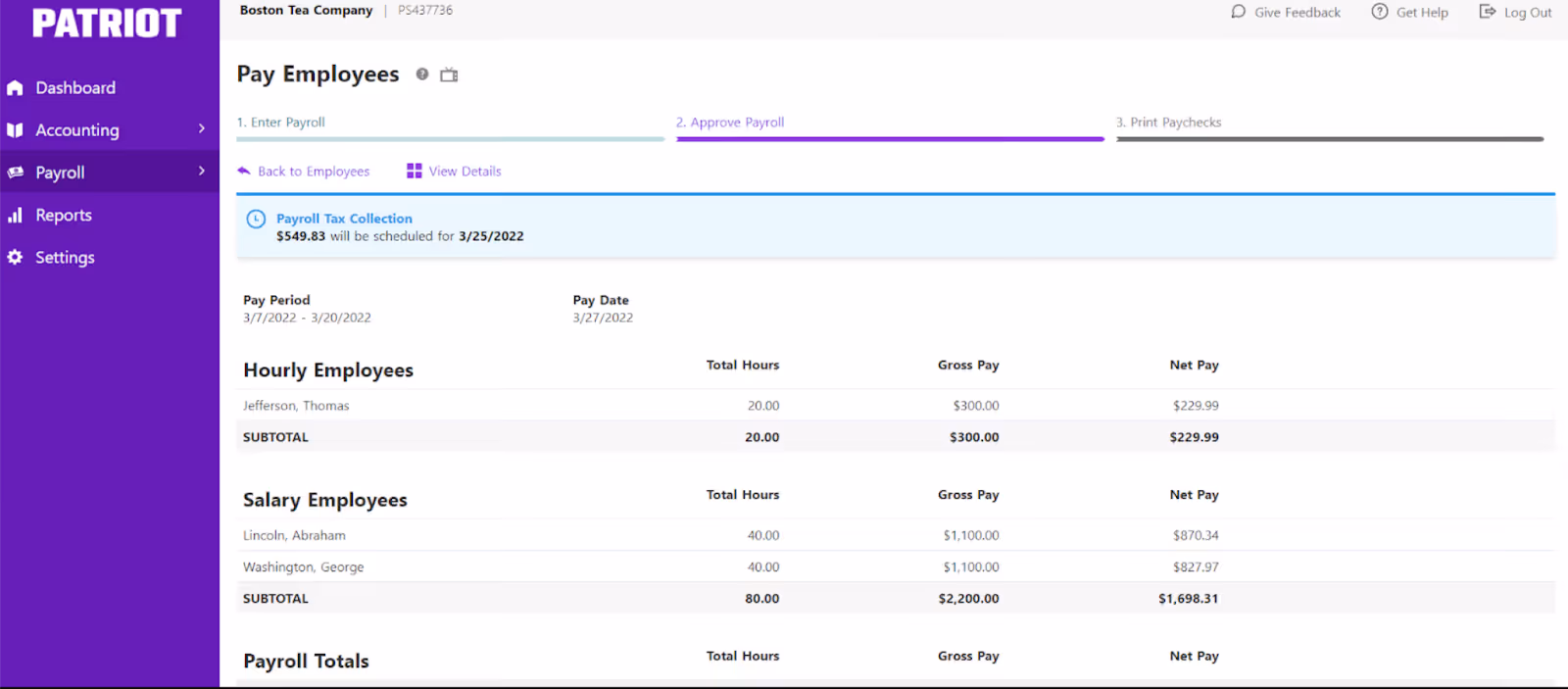Expand the Payroll menu chevron
The height and width of the screenshot is (689, 1568).
[x=202, y=172]
